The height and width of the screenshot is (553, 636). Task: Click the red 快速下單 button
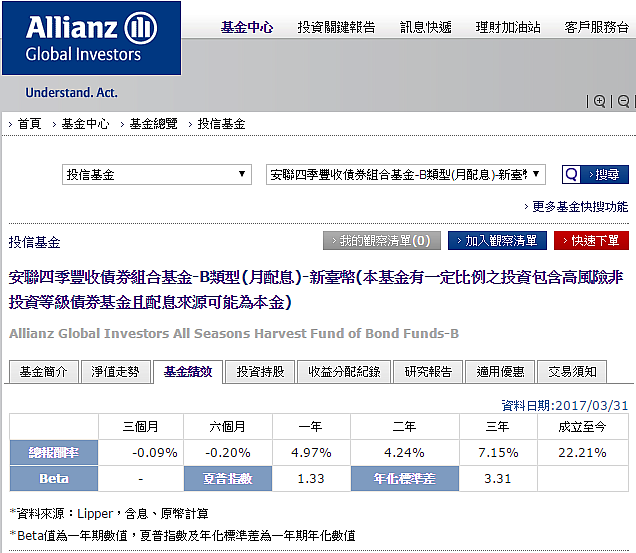click(x=591, y=241)
